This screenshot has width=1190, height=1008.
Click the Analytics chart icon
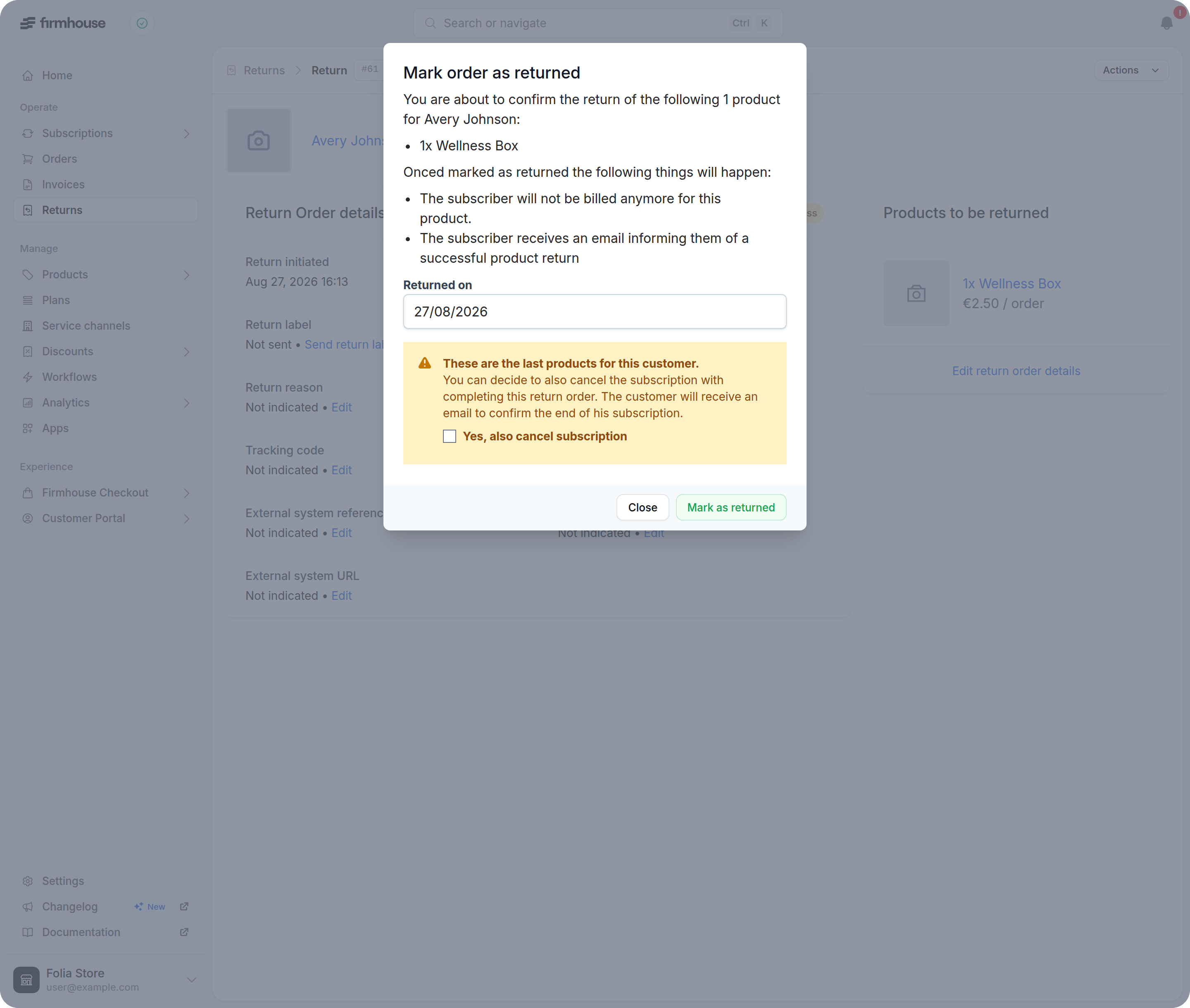click(x=27, y=403)
